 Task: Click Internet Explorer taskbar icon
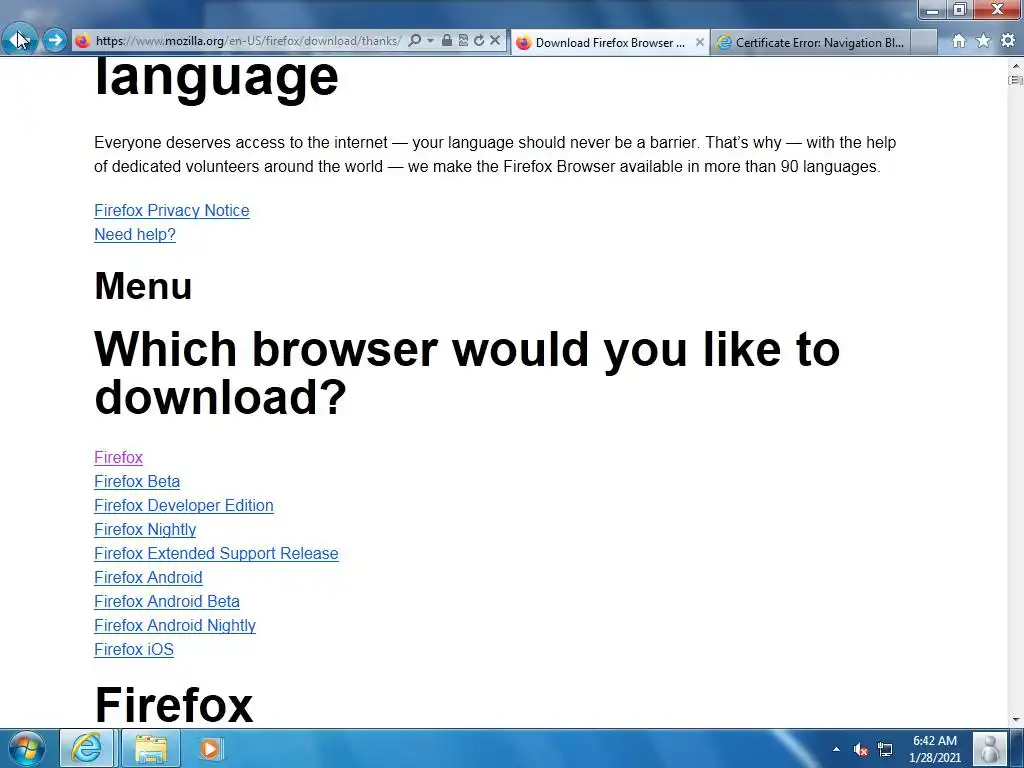coord(87,748)
